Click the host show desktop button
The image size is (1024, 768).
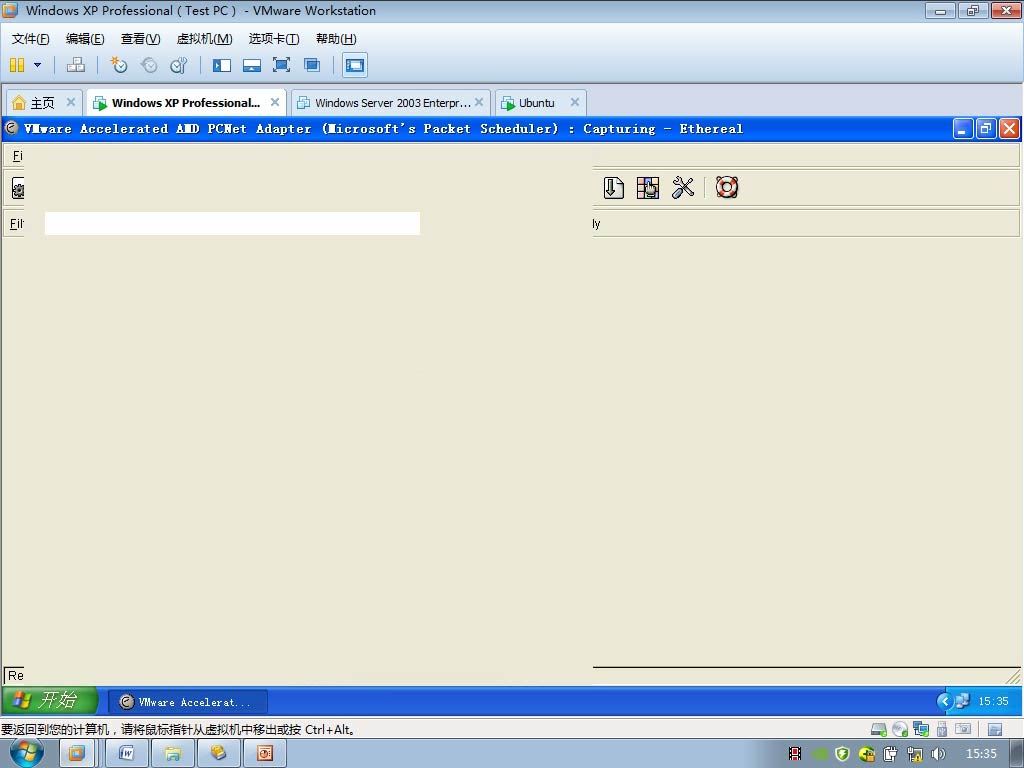(1017, 754)
